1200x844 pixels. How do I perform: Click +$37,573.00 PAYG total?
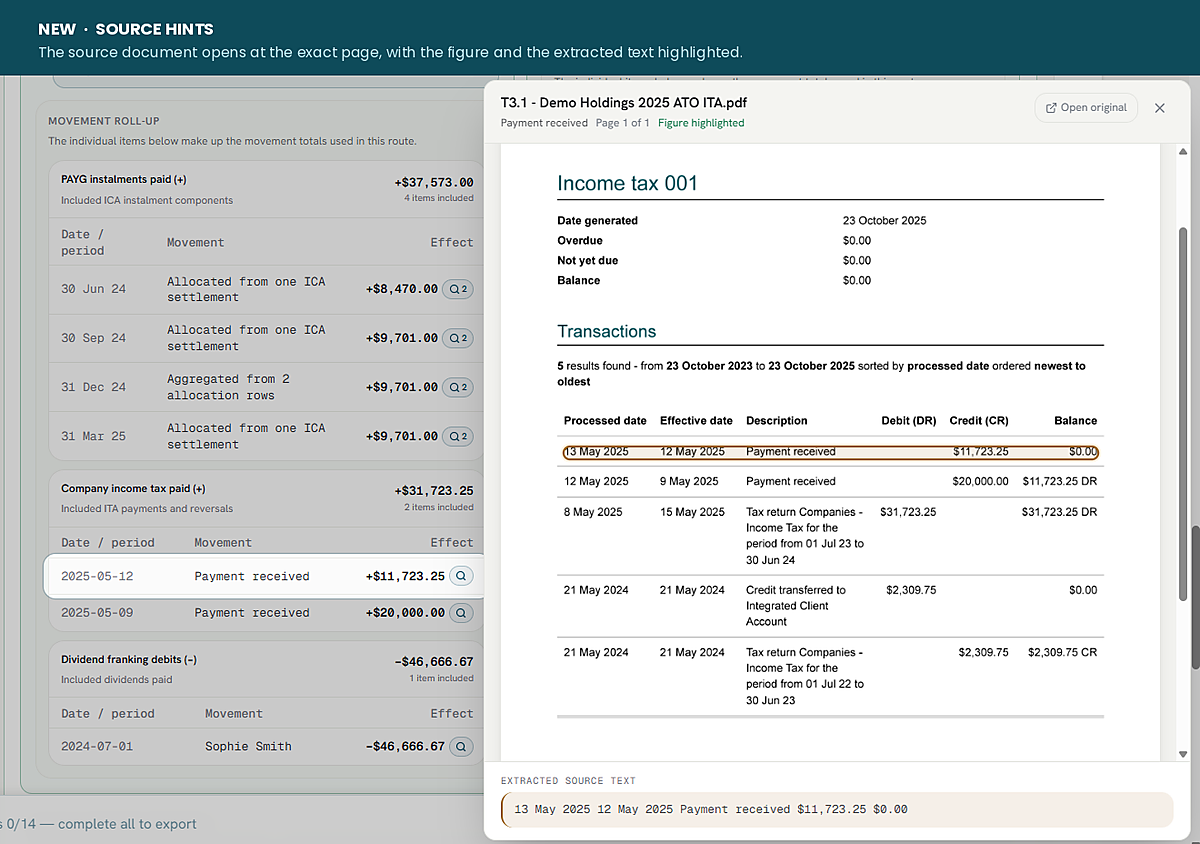434,183
